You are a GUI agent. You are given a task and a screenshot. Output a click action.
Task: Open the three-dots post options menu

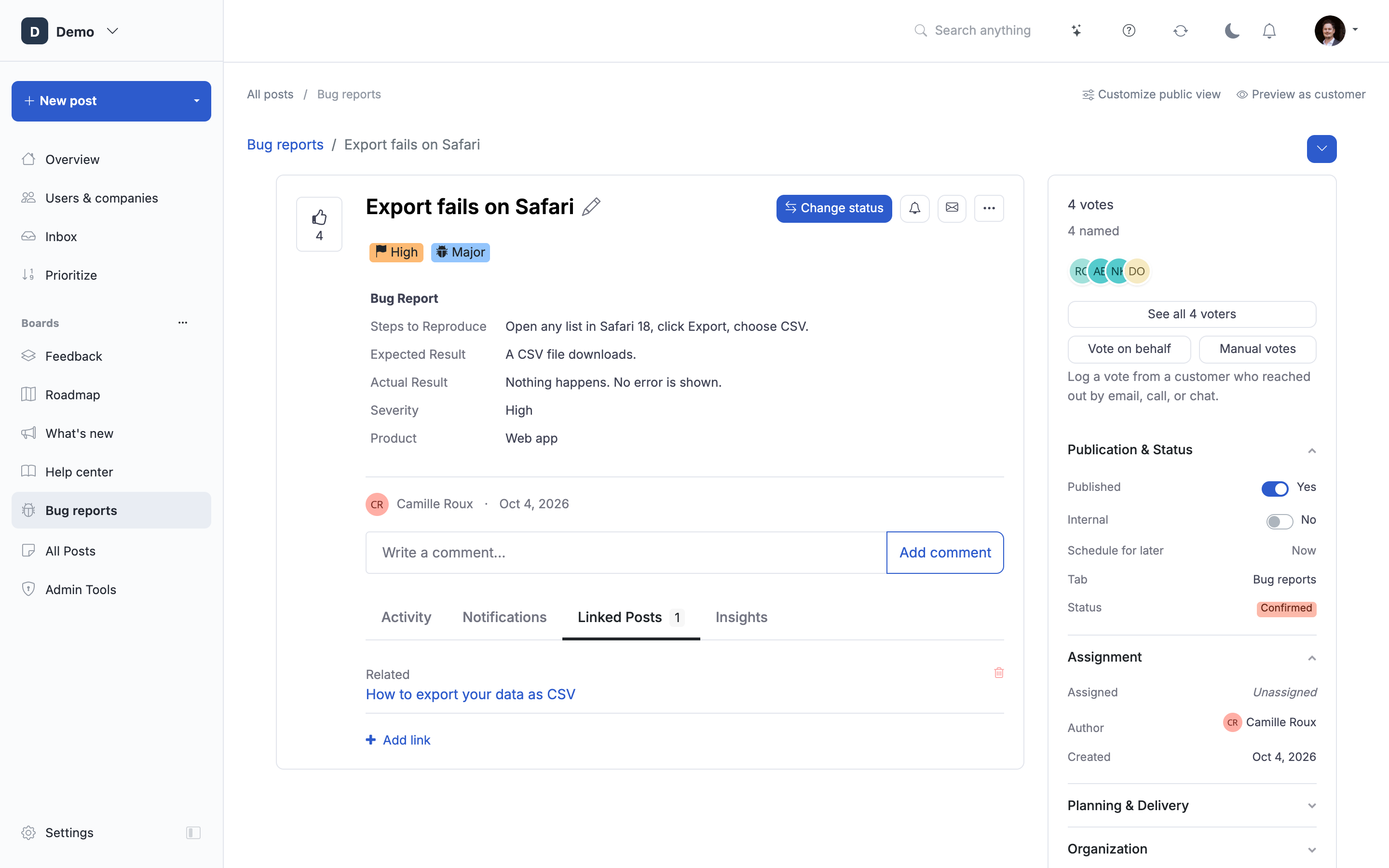[x=989, y=208]
